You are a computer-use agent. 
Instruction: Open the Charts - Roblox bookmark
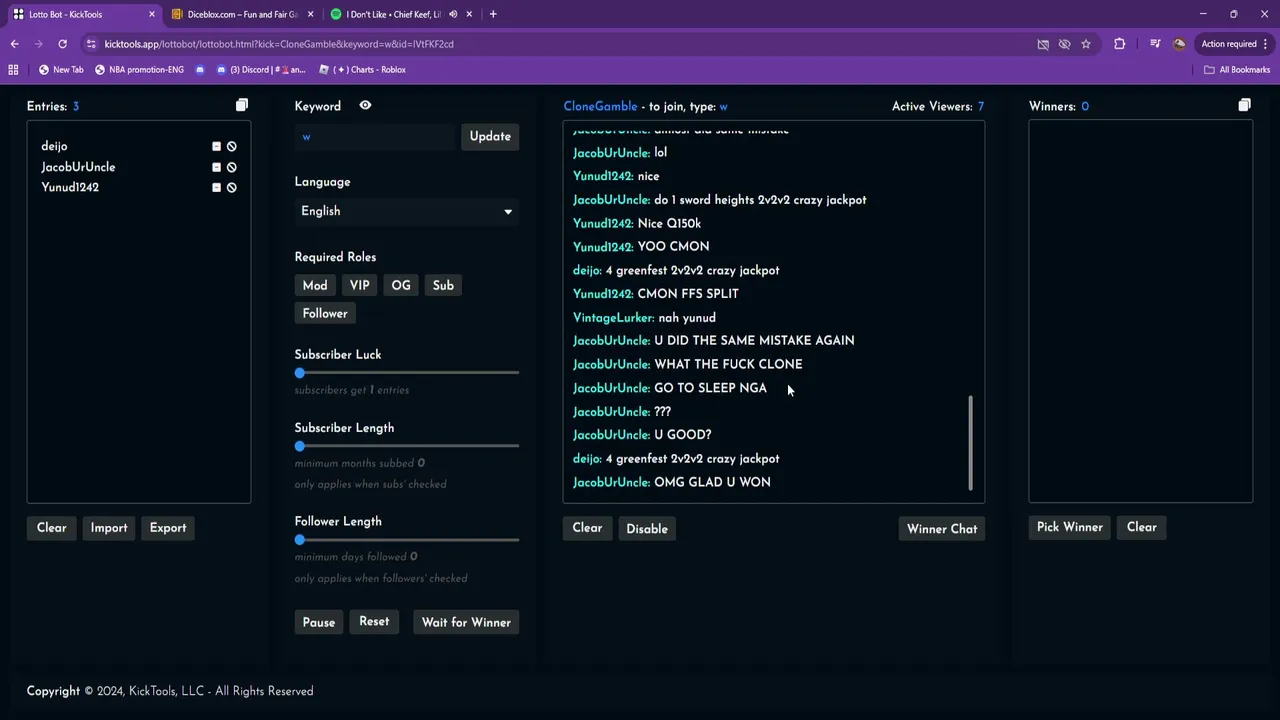coord(362,70)
